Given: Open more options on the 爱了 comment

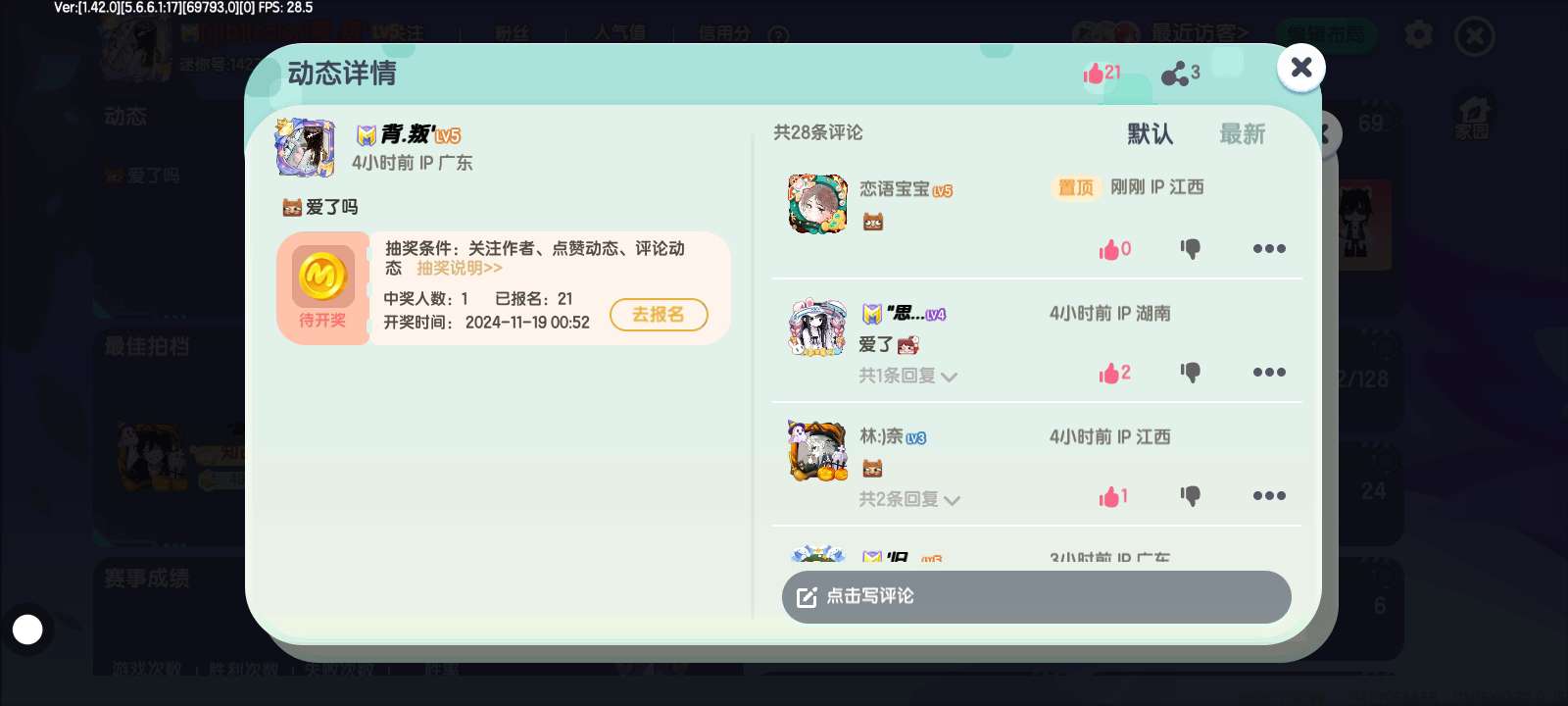Looking at the screenshot, I should point(1269,373).
